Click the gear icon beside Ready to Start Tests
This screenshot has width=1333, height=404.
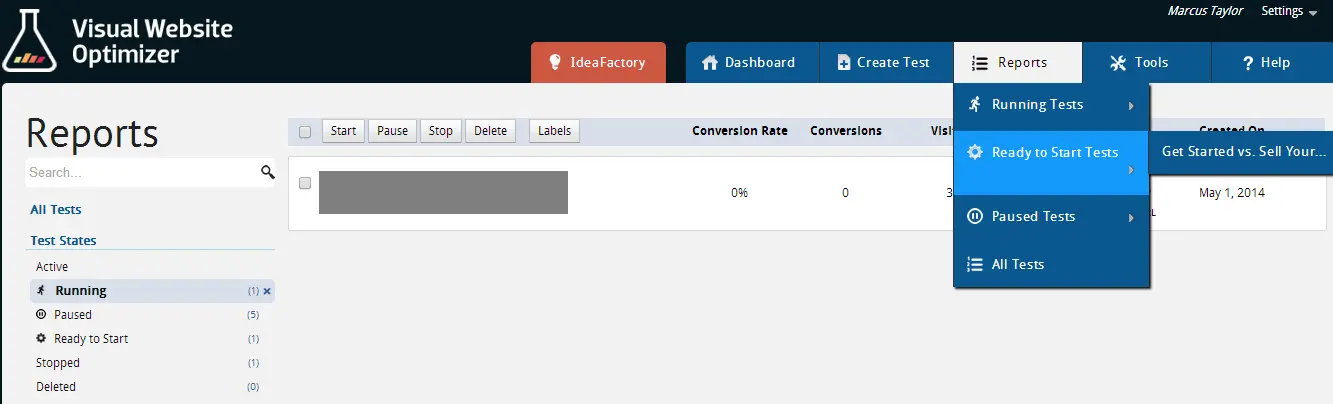click(x=974, y=152)
